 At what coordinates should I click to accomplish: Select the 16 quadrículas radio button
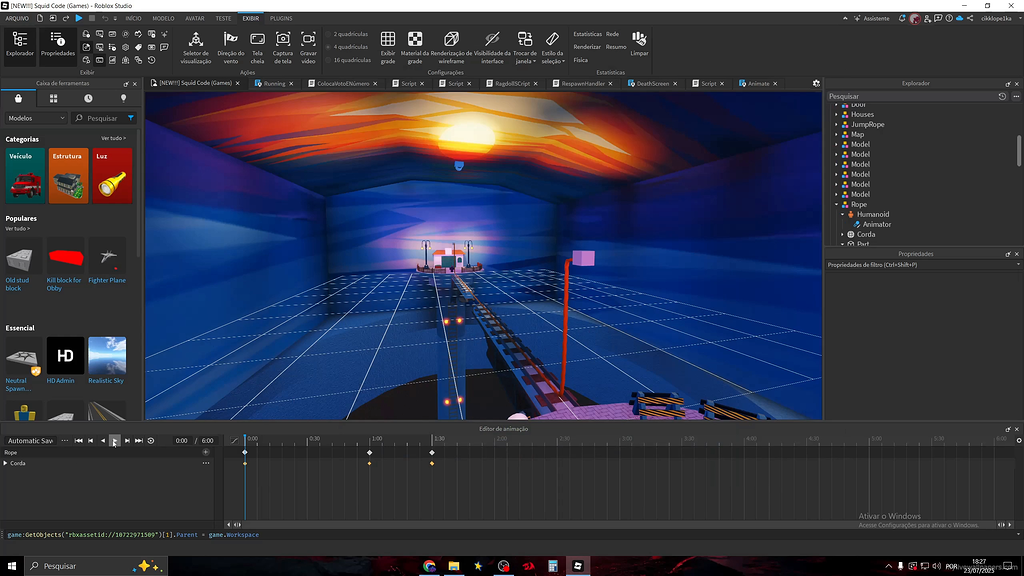point(329,59)
